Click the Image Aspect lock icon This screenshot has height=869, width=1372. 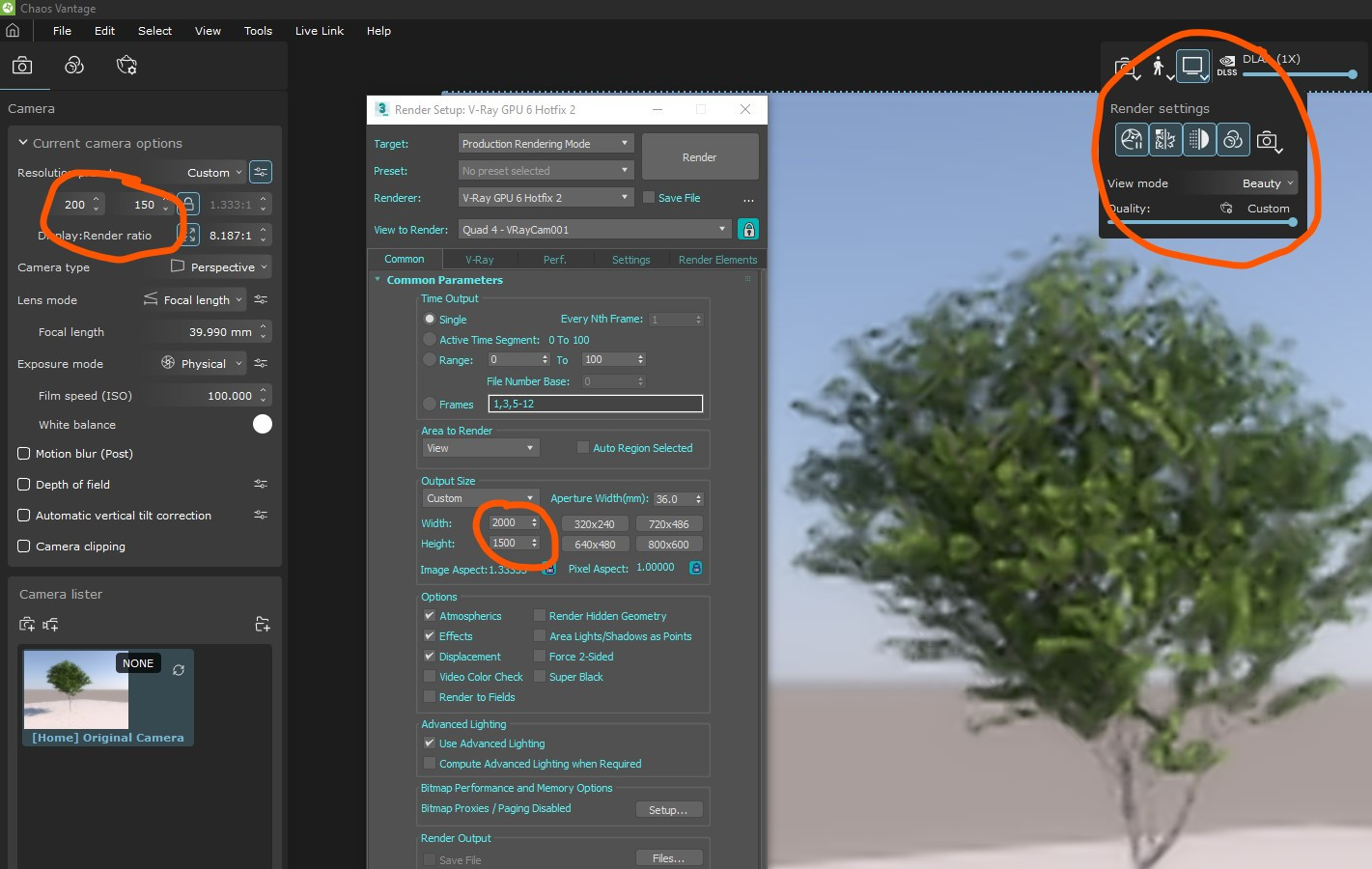[x=549, y=569]
